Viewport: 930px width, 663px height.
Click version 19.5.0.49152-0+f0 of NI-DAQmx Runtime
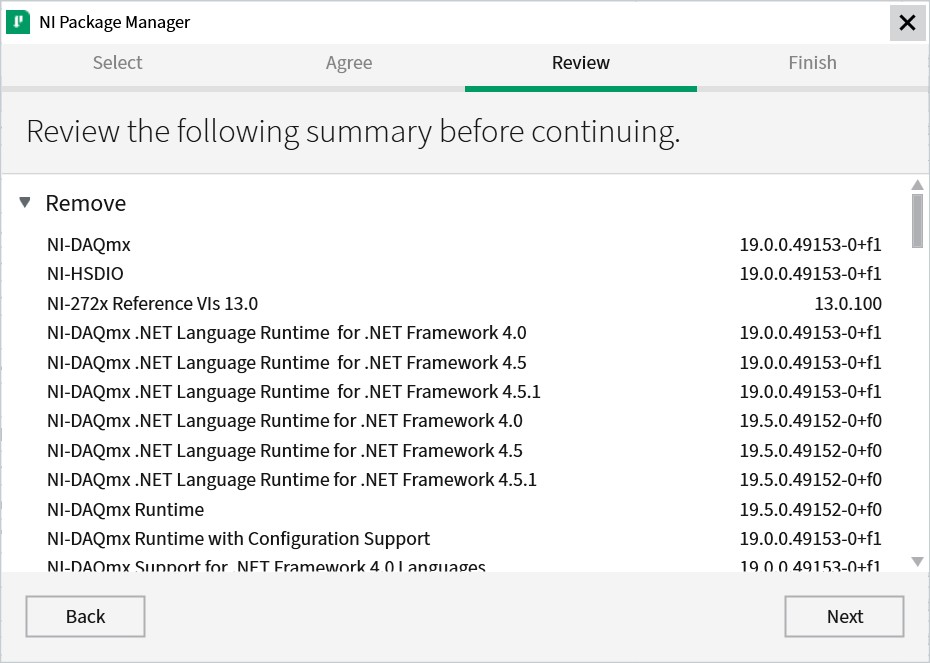coord(810,509)
